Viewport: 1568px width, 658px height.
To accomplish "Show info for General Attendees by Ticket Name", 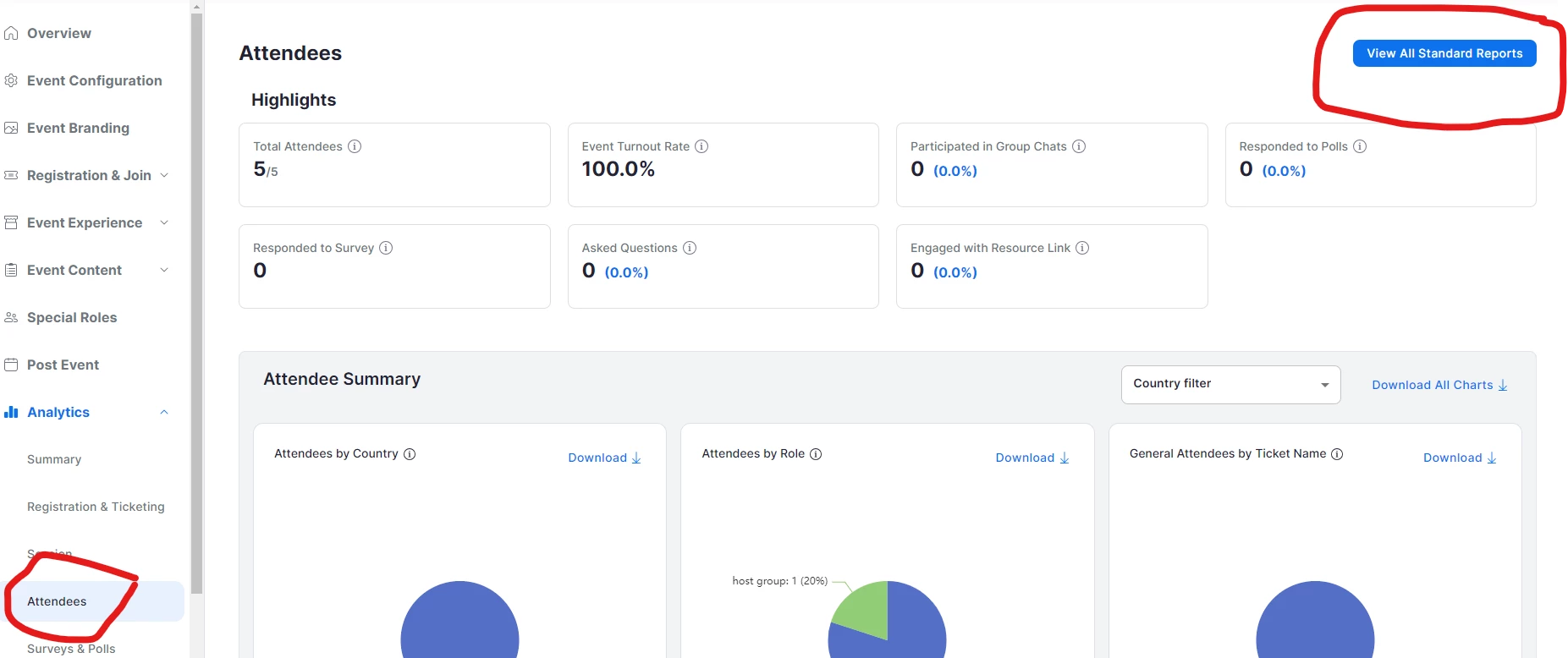I will click(x=1337, y=454).
